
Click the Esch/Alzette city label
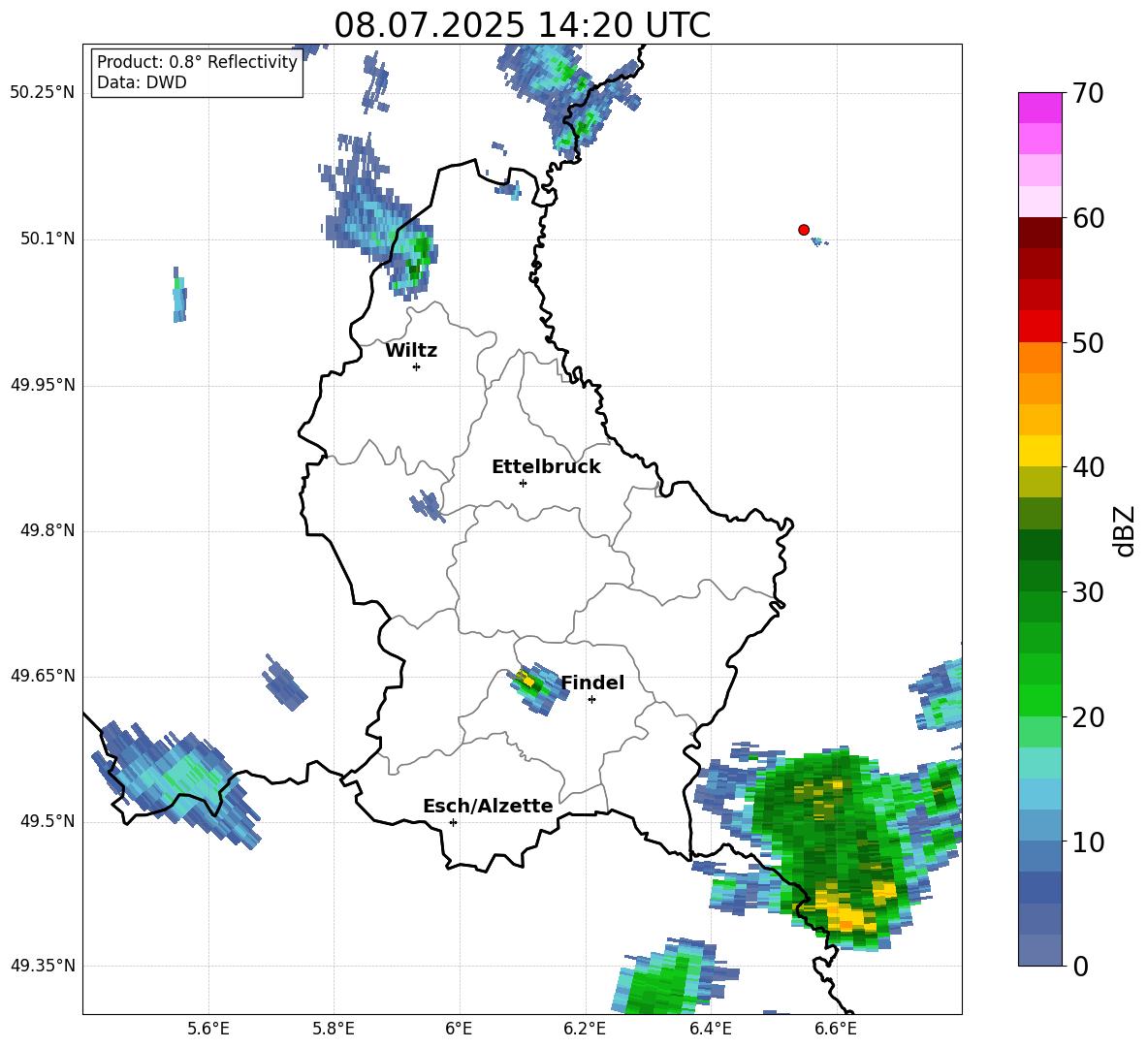[x=488, y=806]
